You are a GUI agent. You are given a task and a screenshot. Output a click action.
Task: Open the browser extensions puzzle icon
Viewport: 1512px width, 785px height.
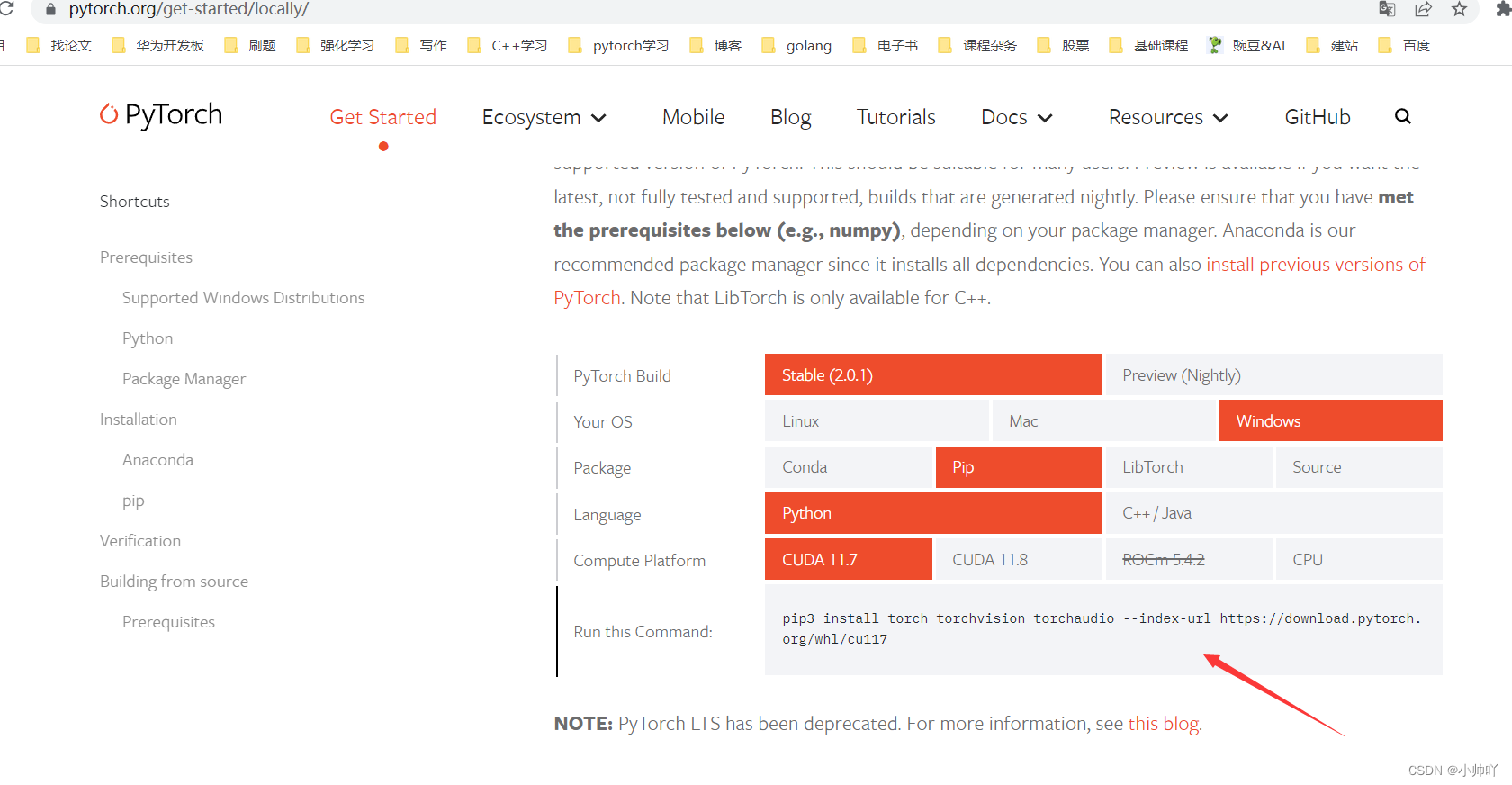[1503, 9]
